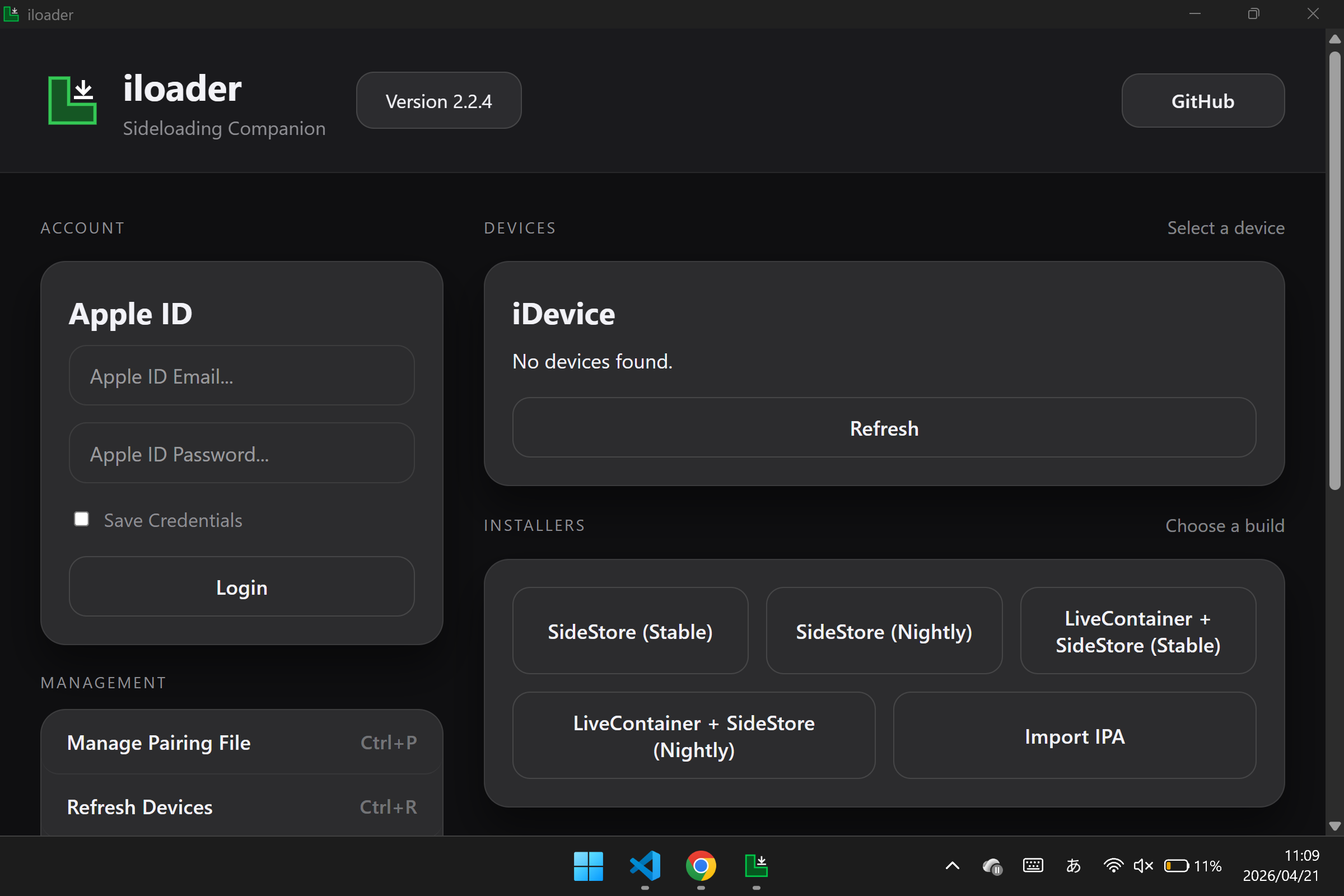Focus the Apple ID Password field

point(242,453)
